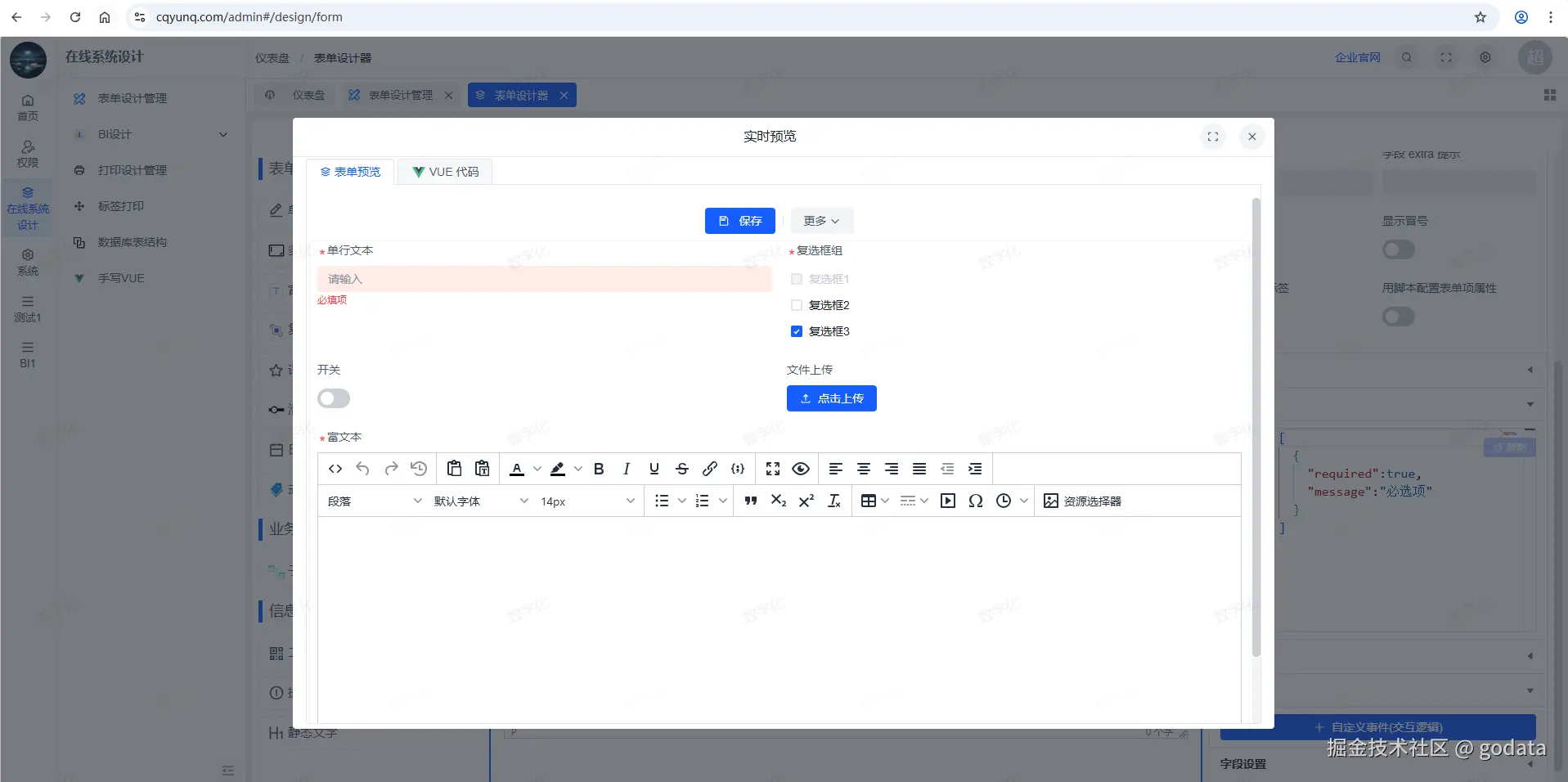Toggle the 用脚本配置表单项属性 switch
Viewport: 1568px width, 782px height.
(1399, 317)
